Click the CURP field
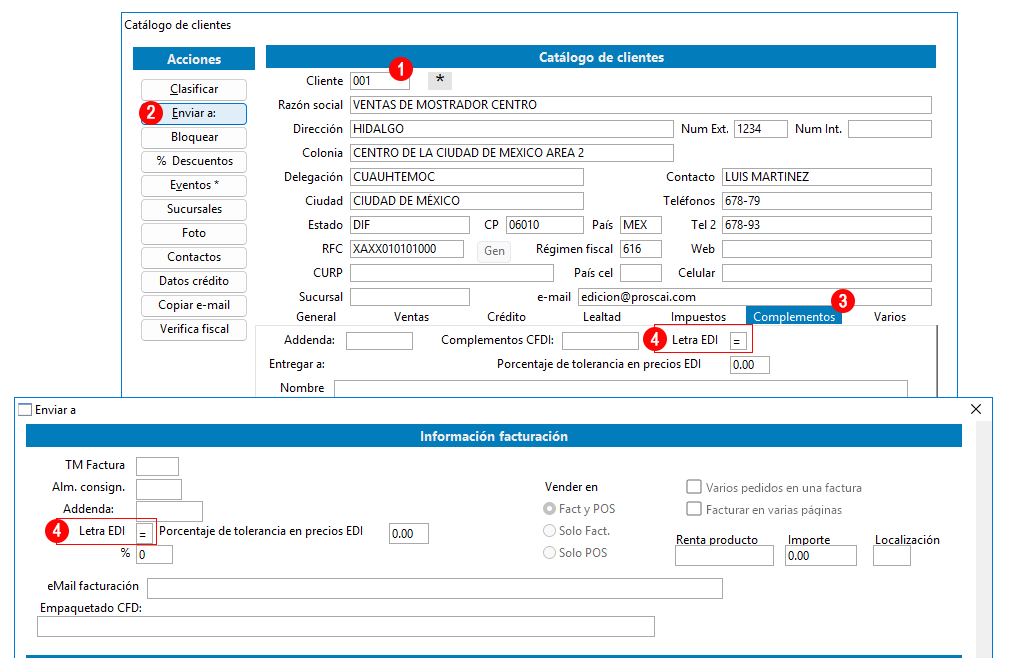This screenshot has height=669, width=1014. pyautogui.click(x=452, y=273)
